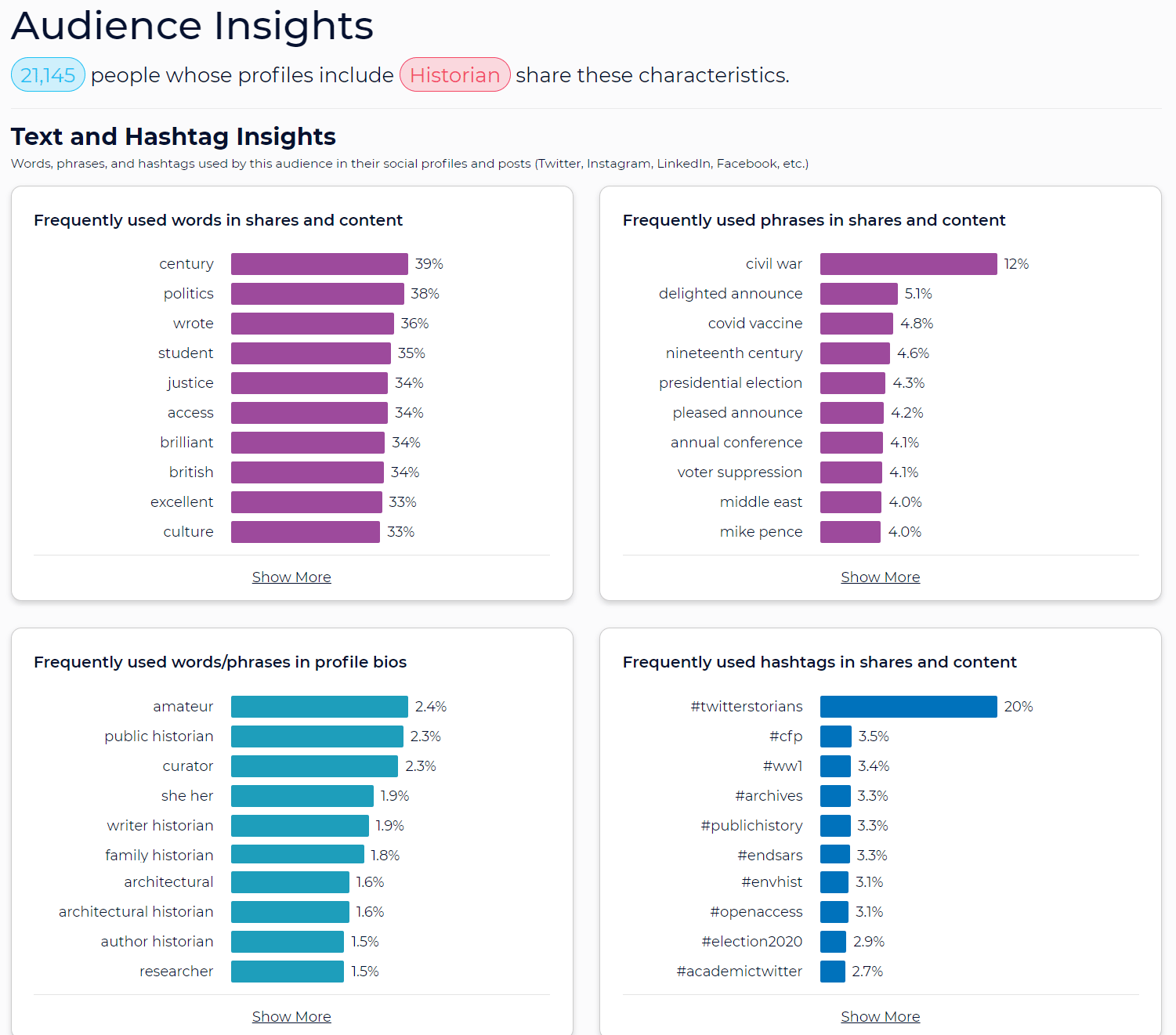Click the 21,145 audience count badge

(48, 74)
